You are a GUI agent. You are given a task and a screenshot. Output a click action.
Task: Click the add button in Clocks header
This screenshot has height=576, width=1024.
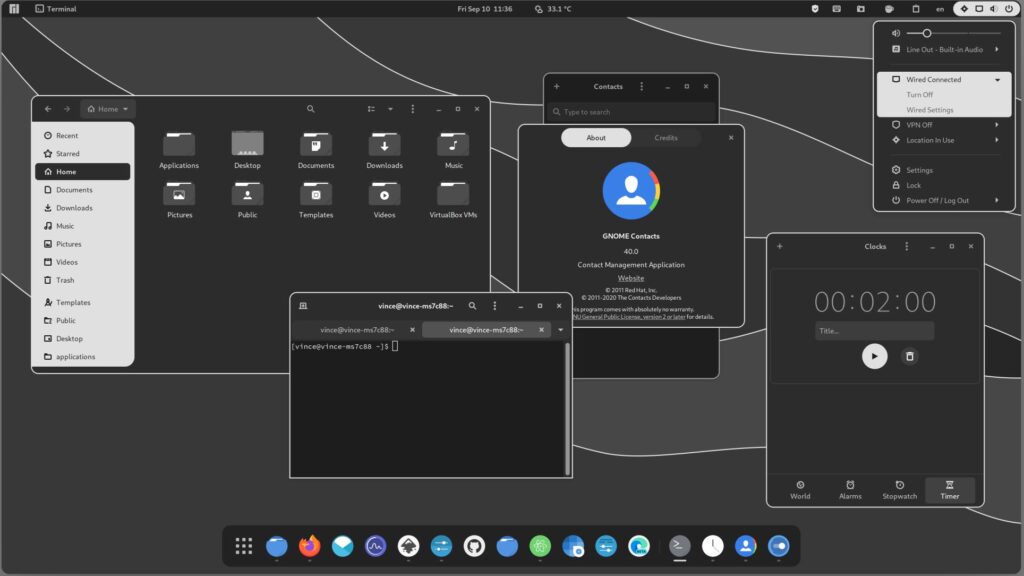pyautogui.click(x=780, y=246)
